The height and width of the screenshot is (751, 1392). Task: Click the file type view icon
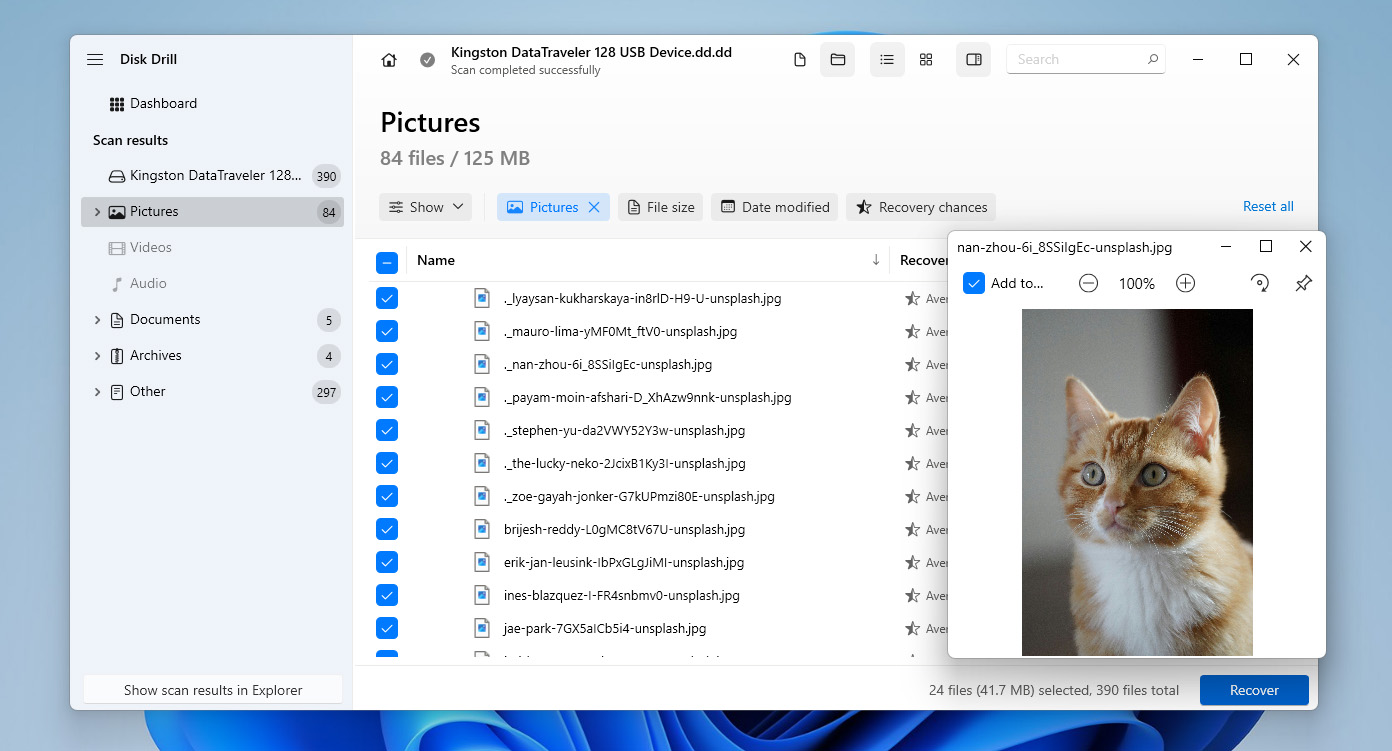[x=798, y=59]
